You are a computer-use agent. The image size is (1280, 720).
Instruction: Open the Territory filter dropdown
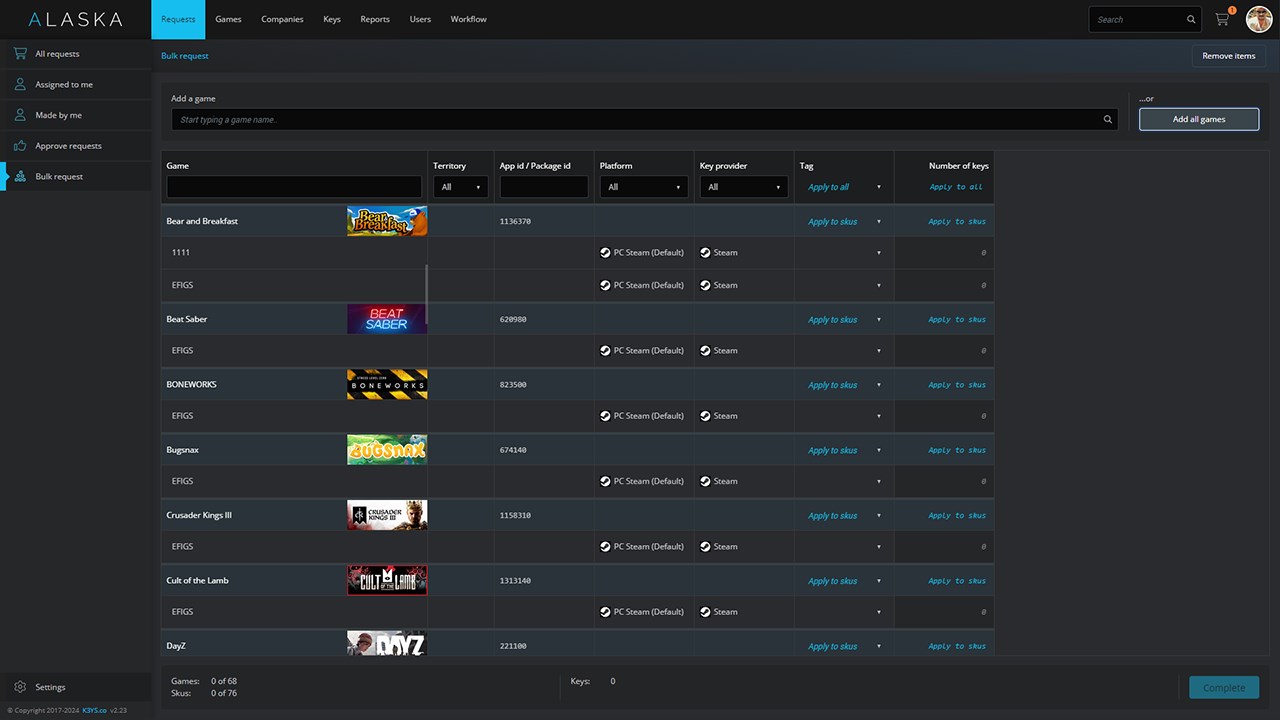[460, 187]
